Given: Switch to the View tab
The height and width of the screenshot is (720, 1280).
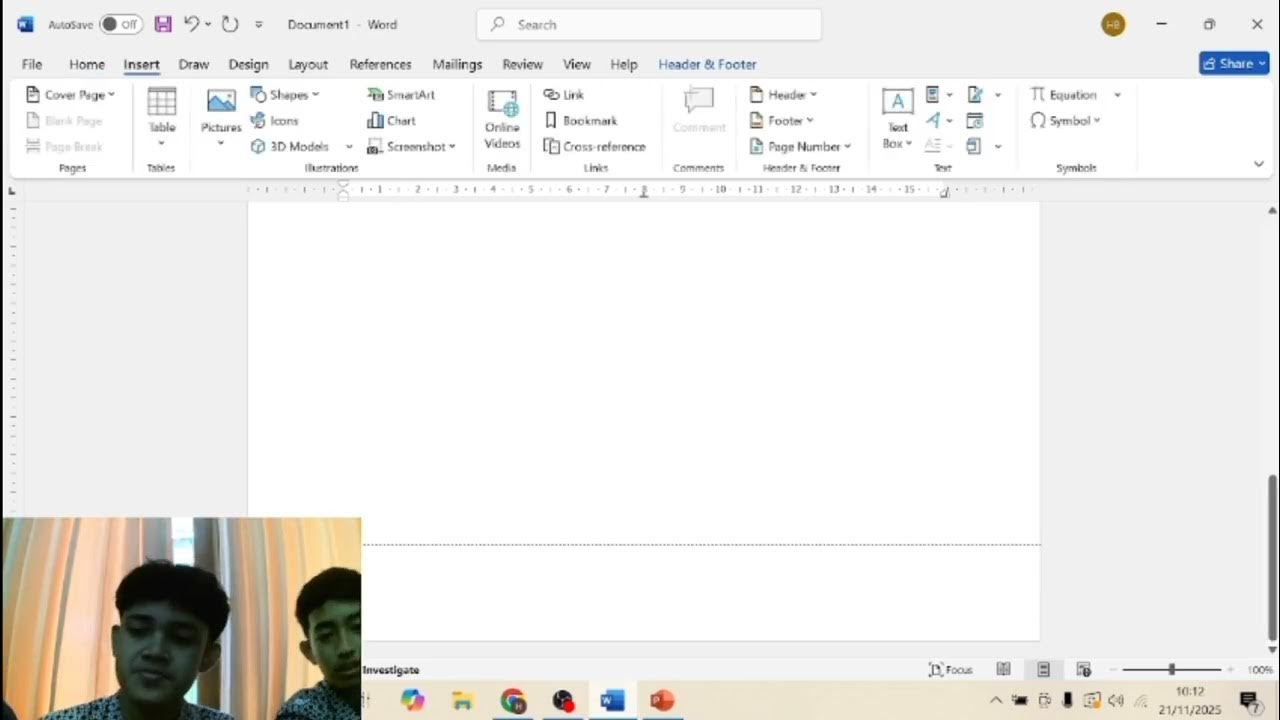Looking at the screenshot, I should (x=577, y=64).
